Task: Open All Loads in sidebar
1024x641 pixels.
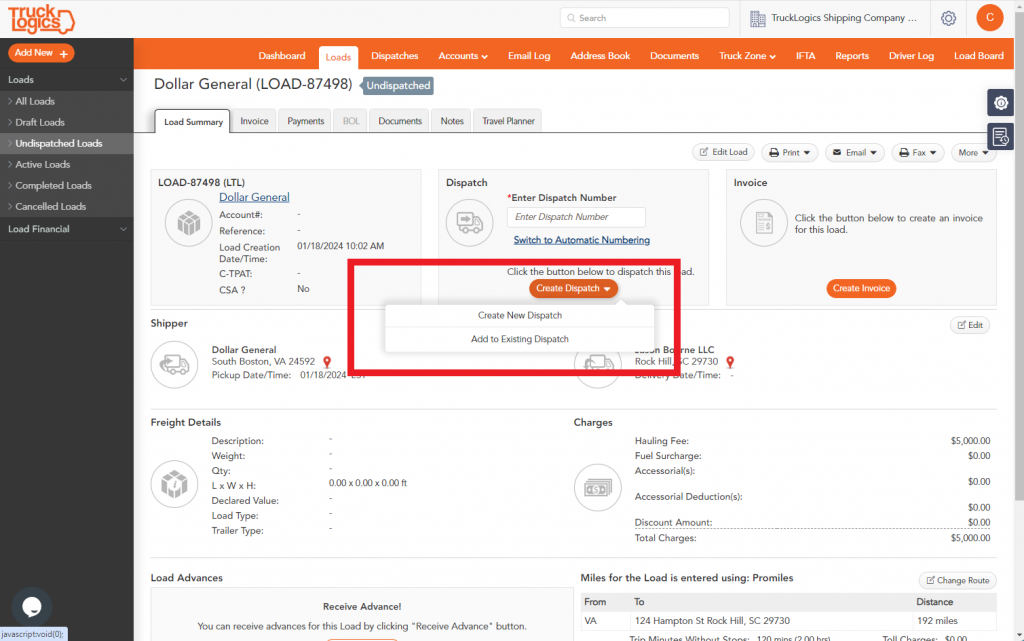Action: point(67,101)
